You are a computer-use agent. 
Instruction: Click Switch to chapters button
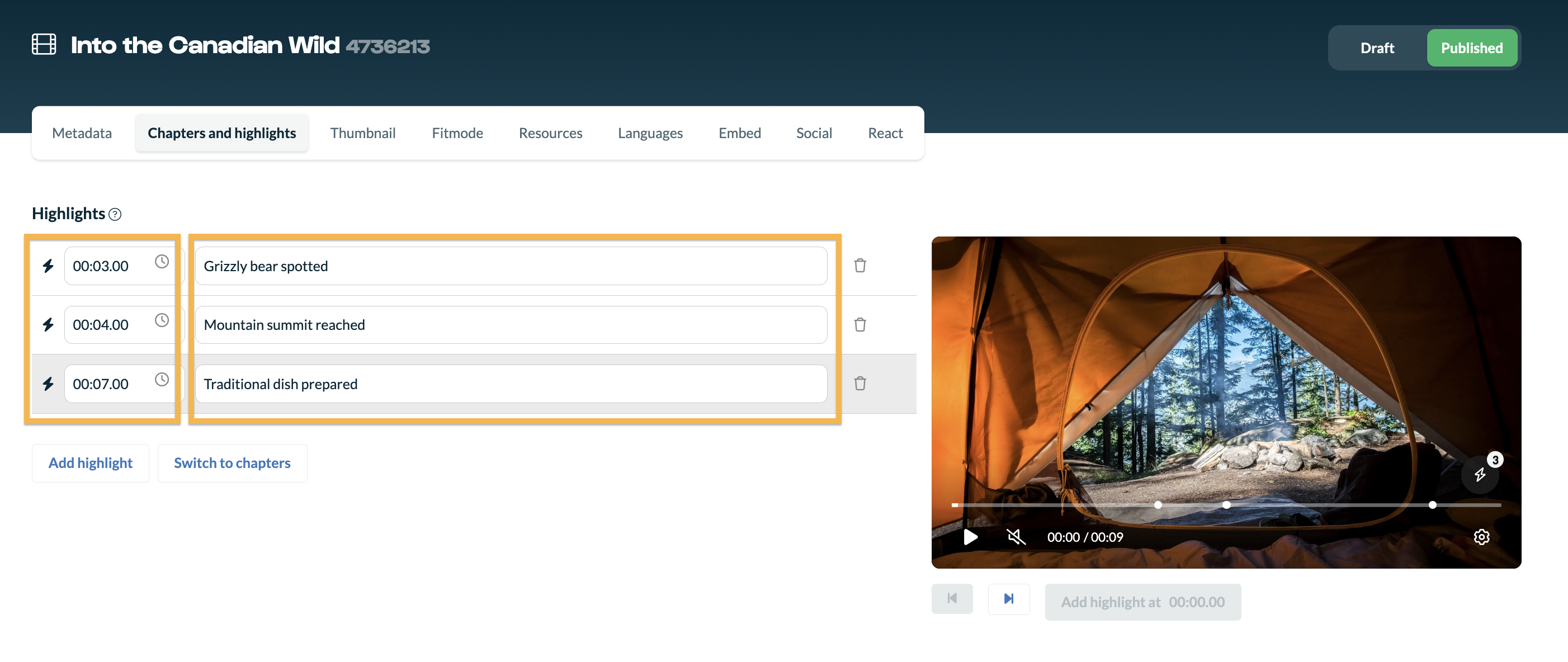click(232, 463)
